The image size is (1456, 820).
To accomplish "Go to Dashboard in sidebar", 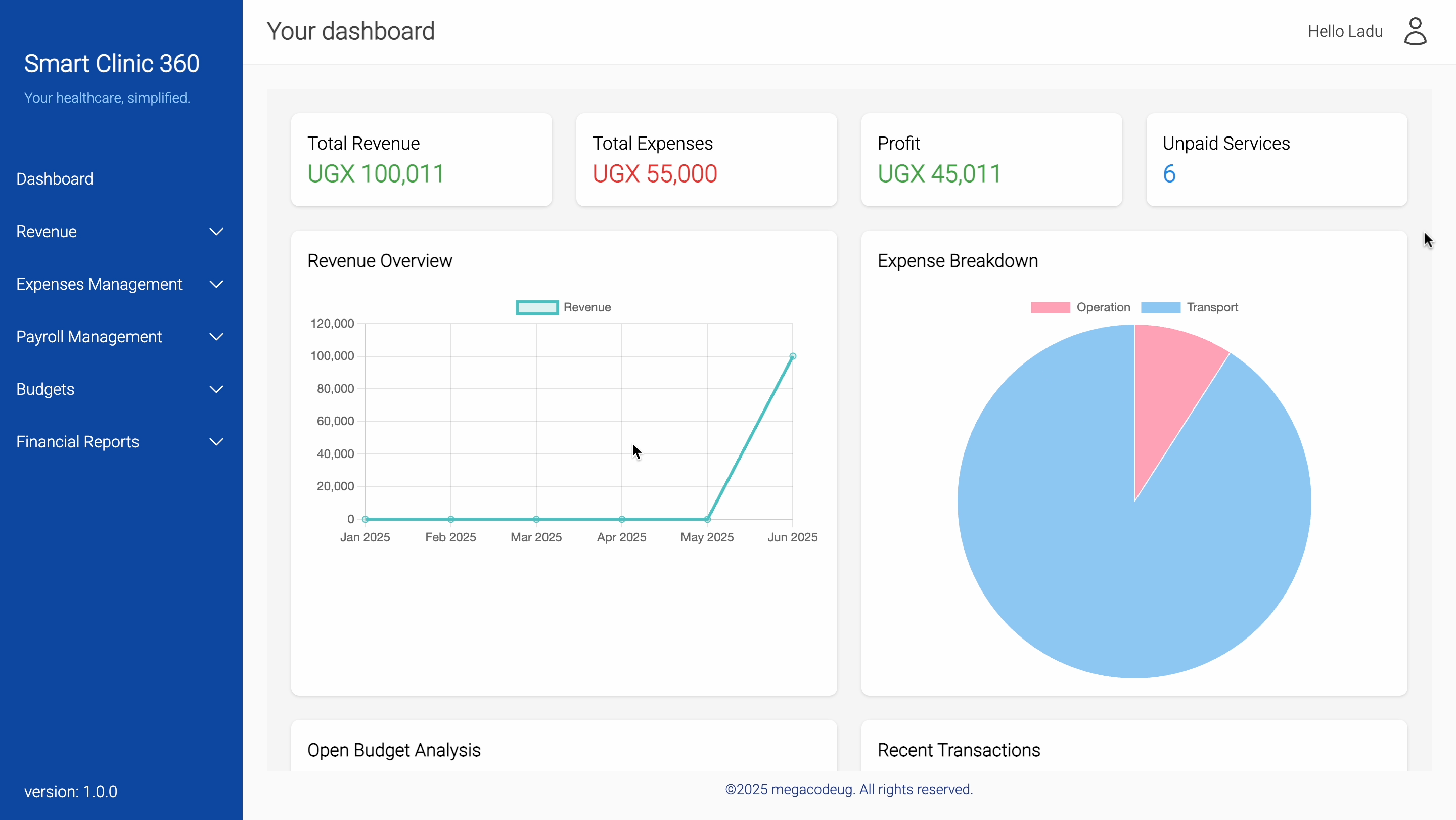I will click(55, 179).
